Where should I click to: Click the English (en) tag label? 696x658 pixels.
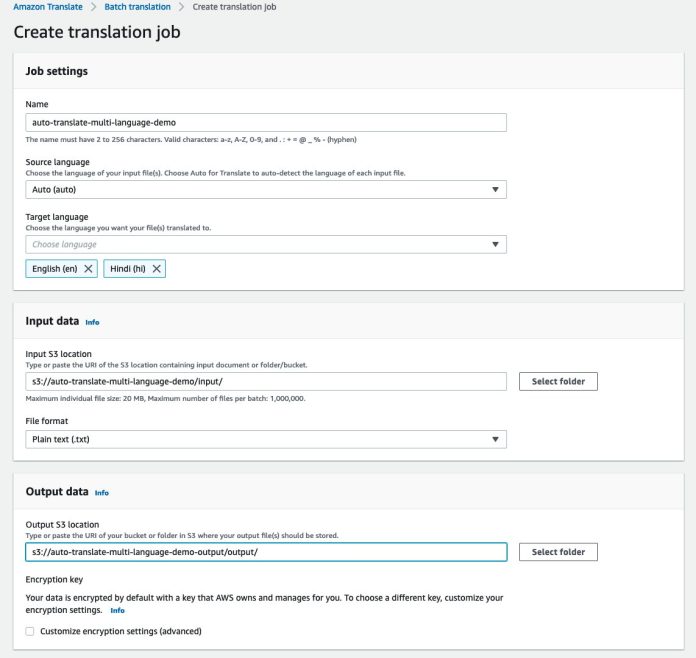[55, 269]
